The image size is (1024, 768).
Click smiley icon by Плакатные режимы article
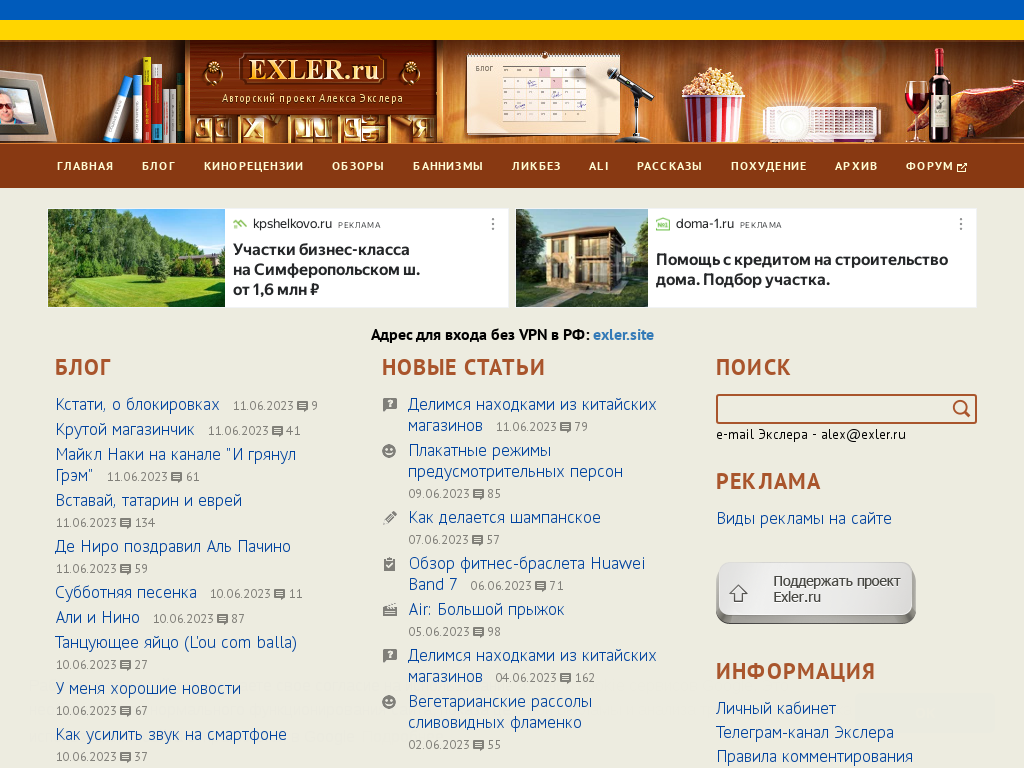pos(389,451)
